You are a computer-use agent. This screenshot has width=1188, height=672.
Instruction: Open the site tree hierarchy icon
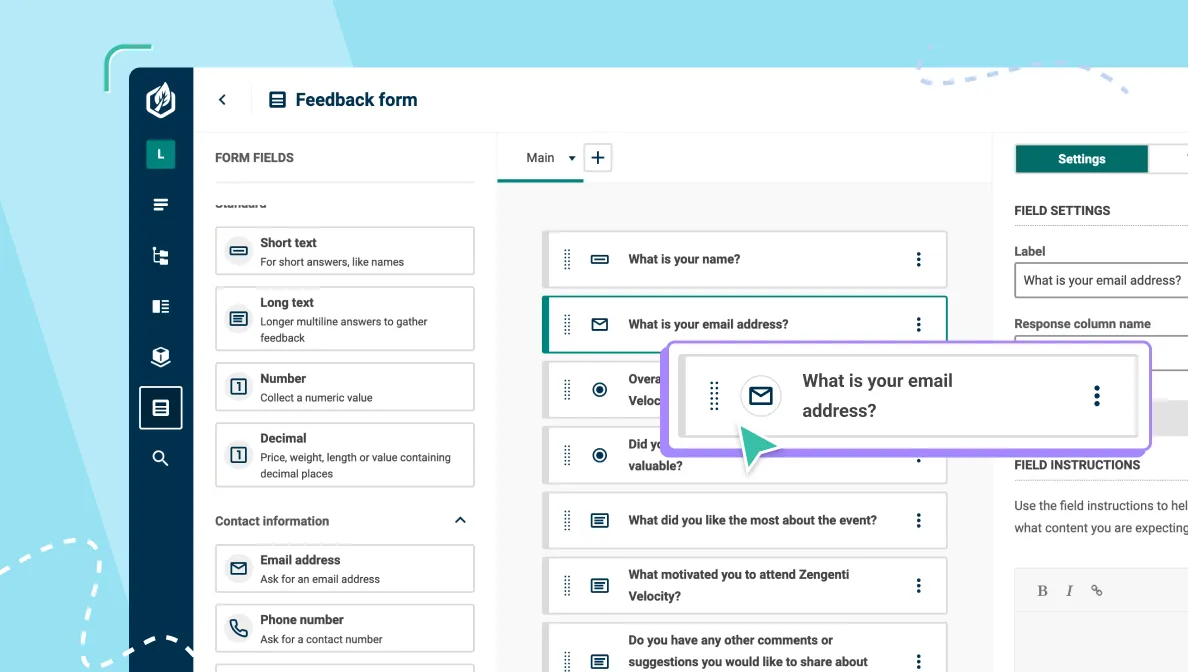161,256
